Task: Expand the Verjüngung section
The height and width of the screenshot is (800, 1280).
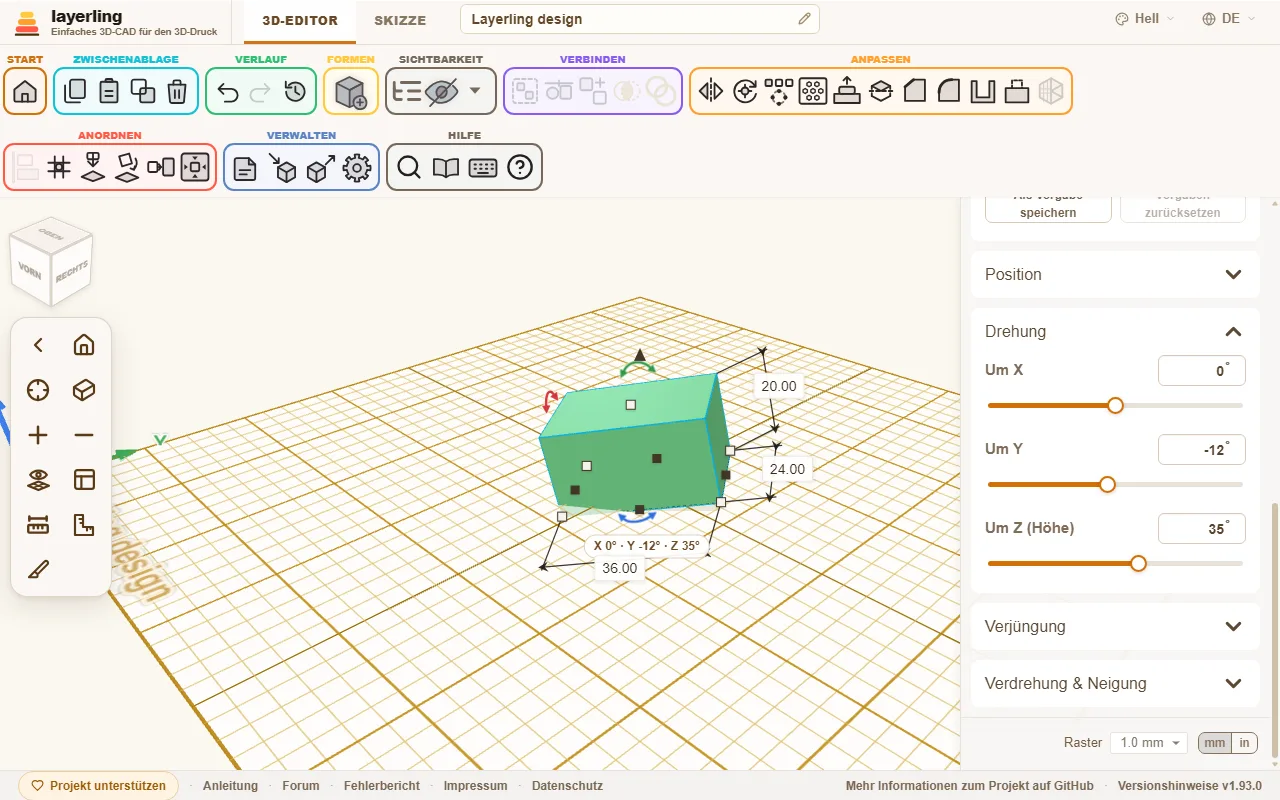Action: 1115,626
